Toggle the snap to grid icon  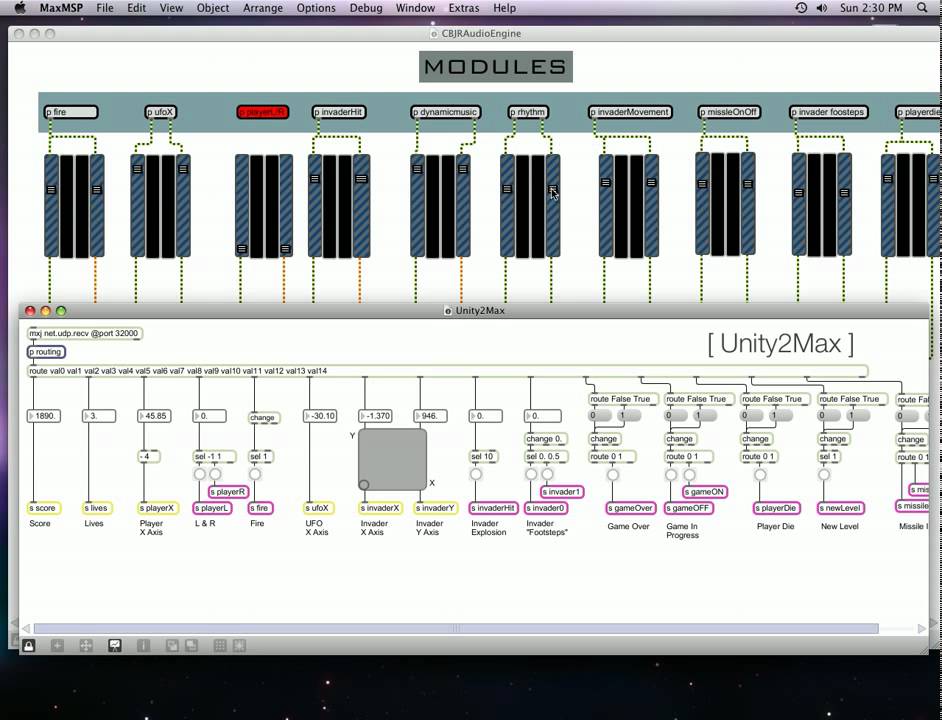tap(239, 645)
